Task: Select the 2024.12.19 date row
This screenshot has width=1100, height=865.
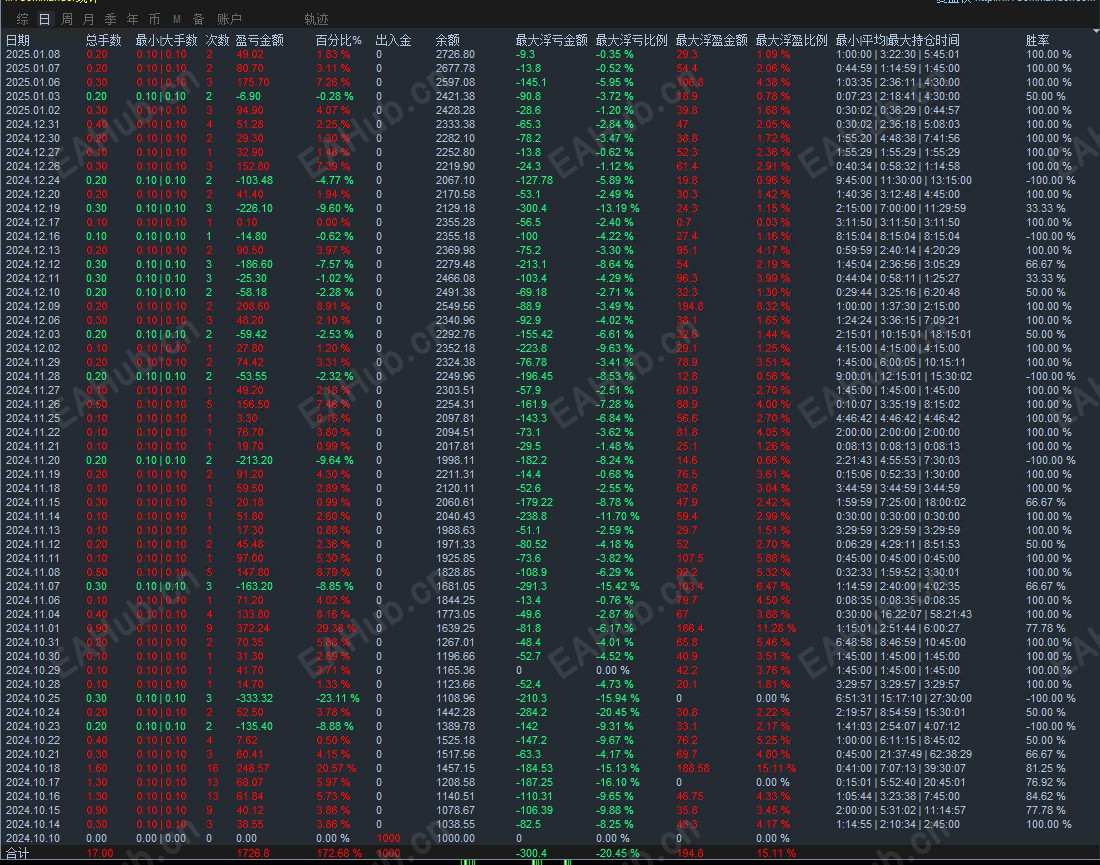Action: pos(33,208)
